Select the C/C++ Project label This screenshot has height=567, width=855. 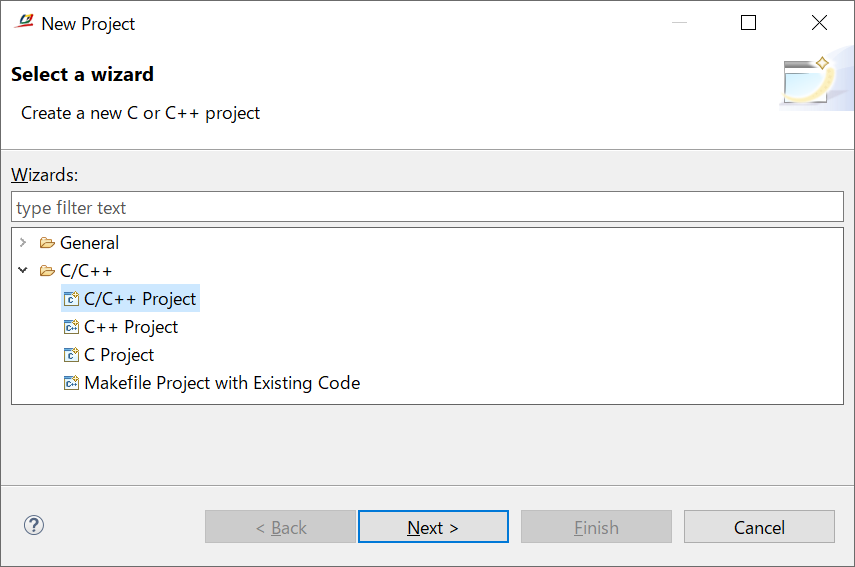coord(140,299)
